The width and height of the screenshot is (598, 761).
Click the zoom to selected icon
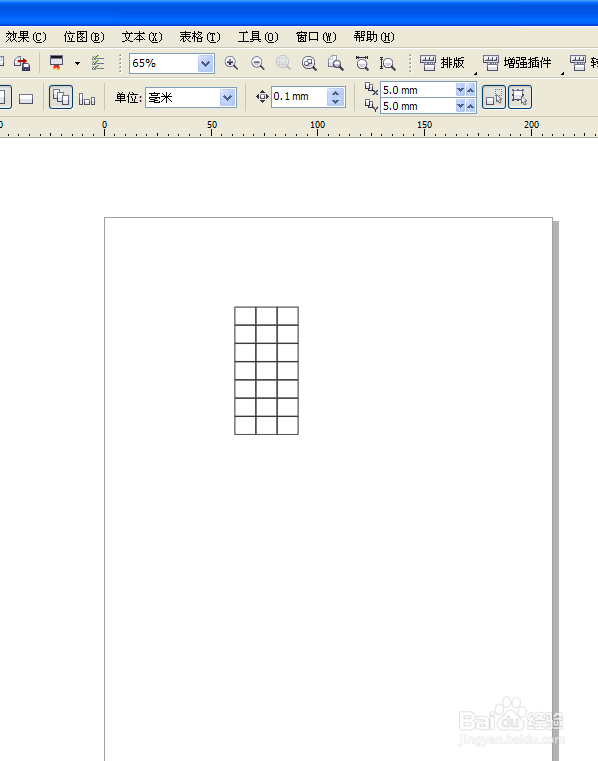283,63
